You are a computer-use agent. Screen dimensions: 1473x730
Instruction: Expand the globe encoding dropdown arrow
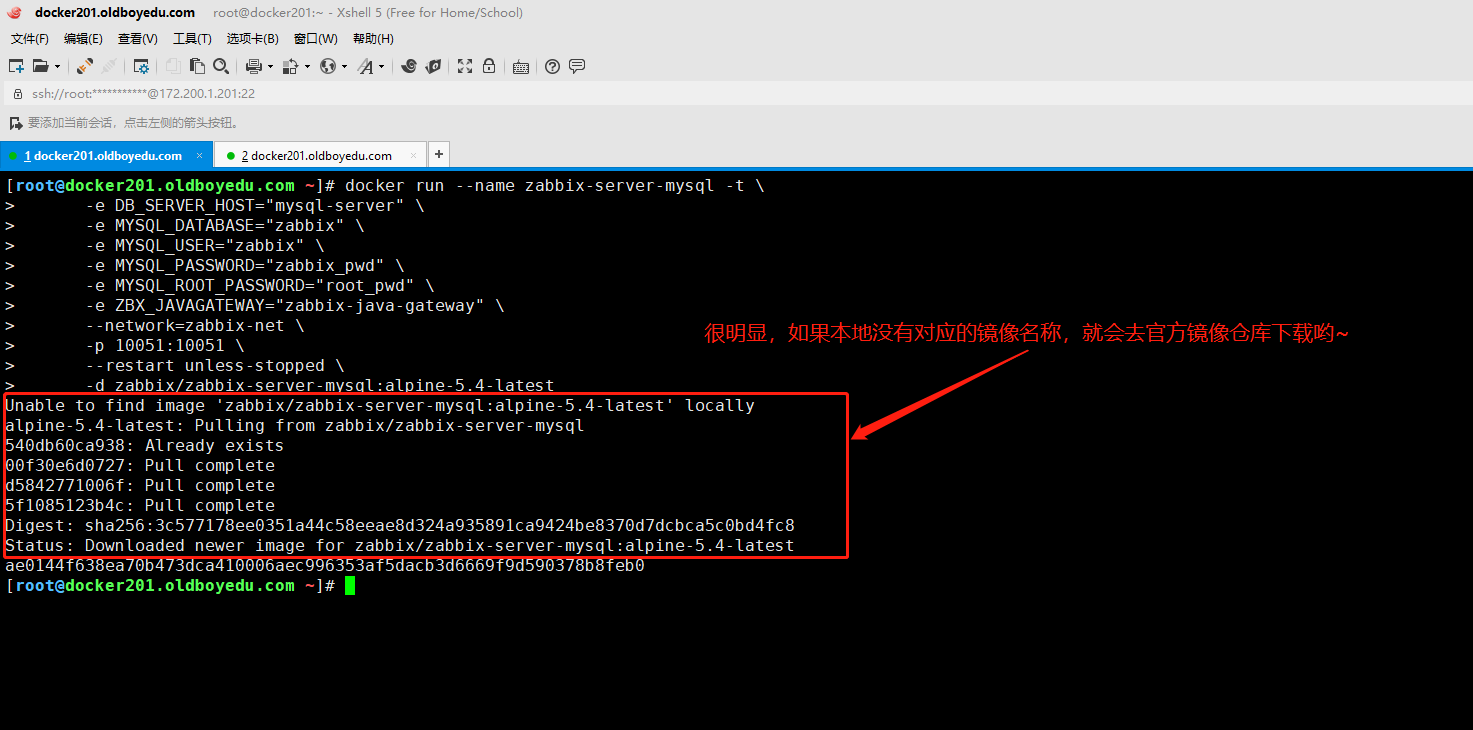point(344,67)
